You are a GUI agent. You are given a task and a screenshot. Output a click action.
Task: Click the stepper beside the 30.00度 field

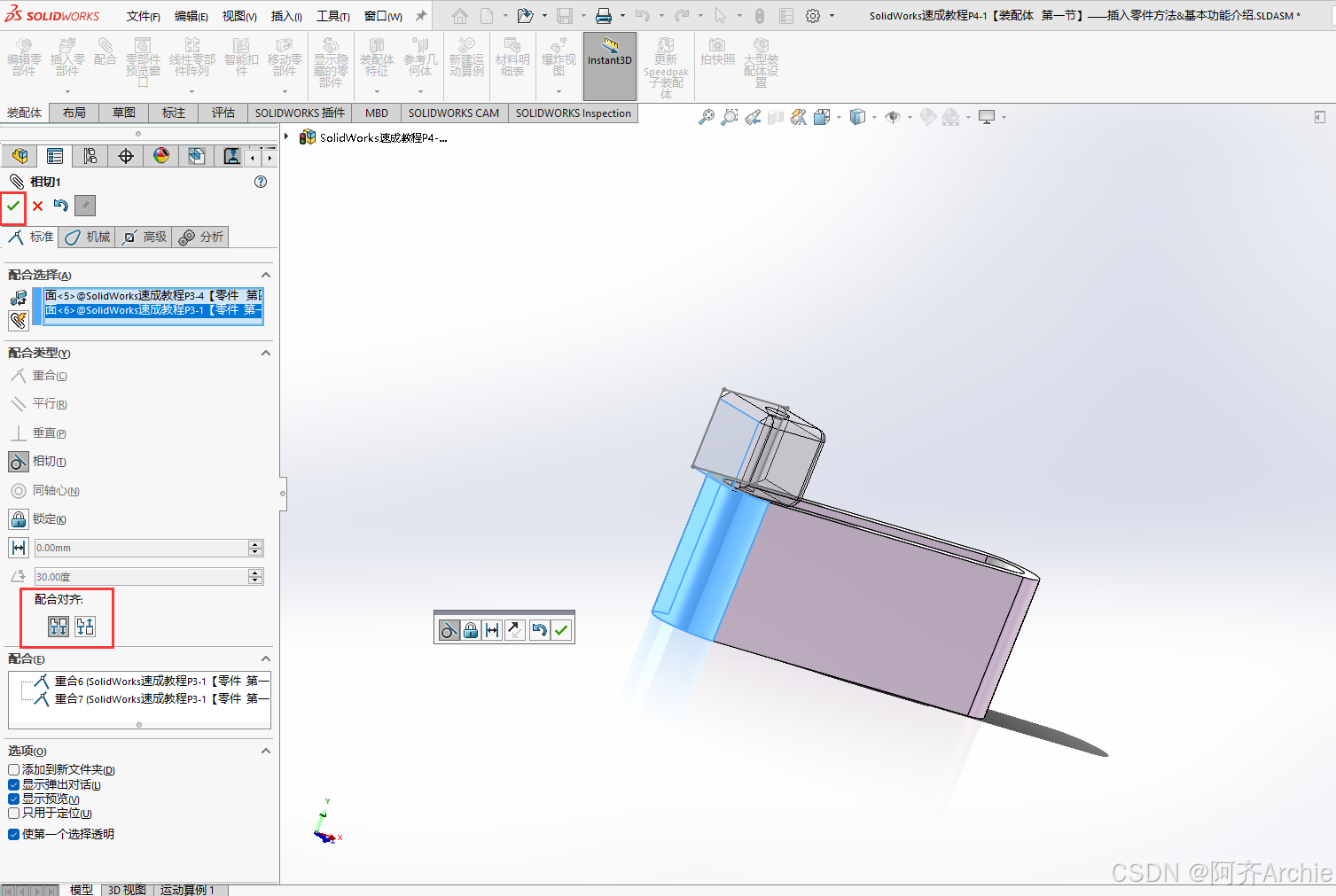tap(255, 577)
